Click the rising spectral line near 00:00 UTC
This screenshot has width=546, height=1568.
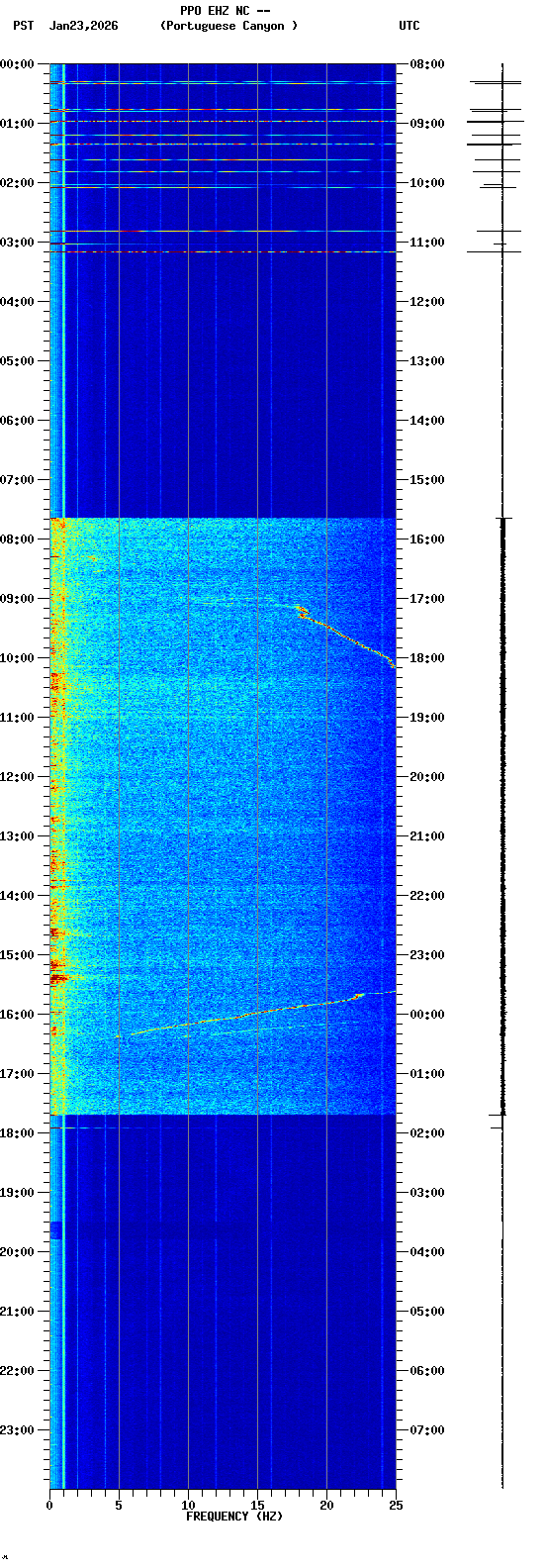pos(257,1013)
